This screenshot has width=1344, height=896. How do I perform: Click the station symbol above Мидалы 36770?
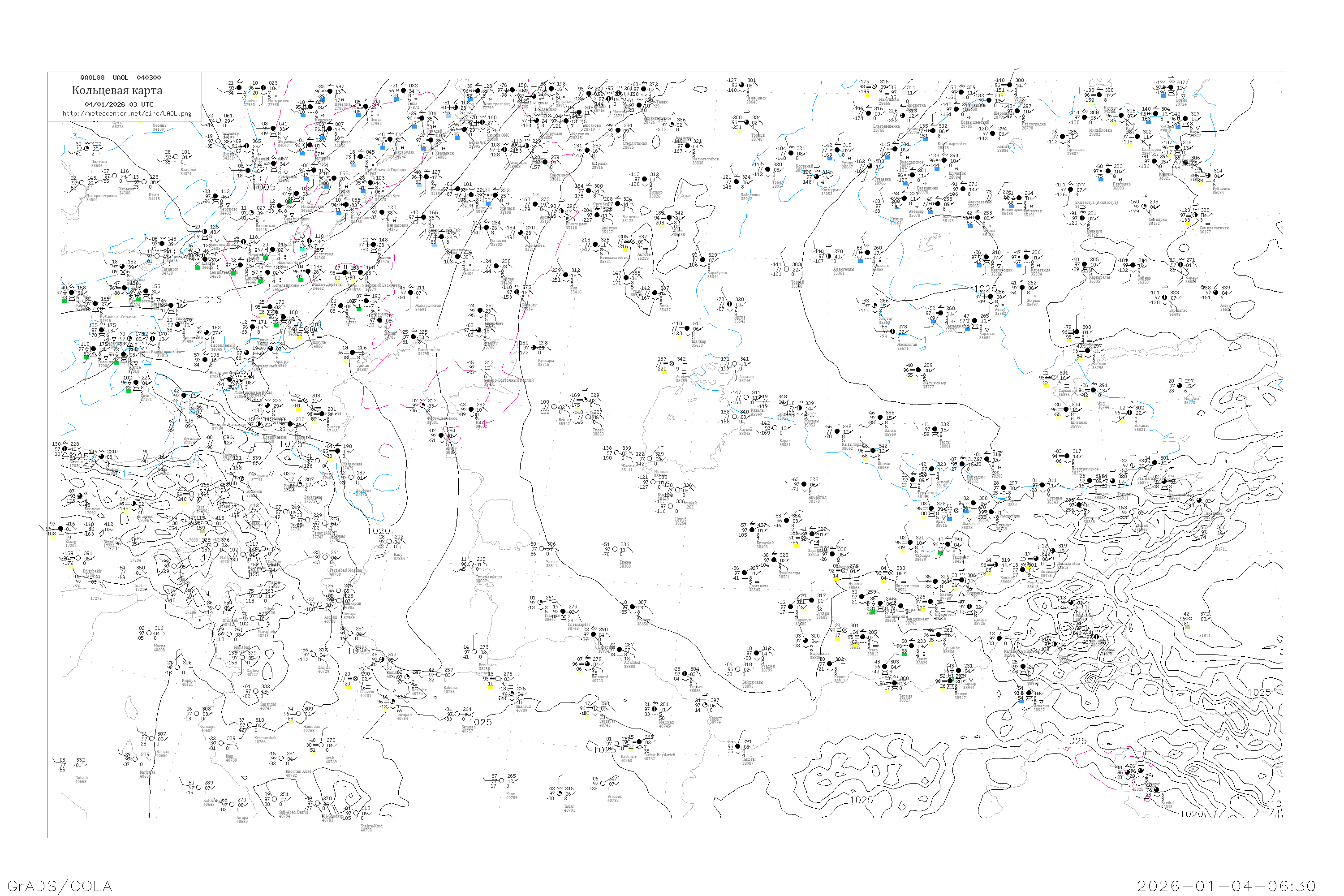tap(1180, 385)
